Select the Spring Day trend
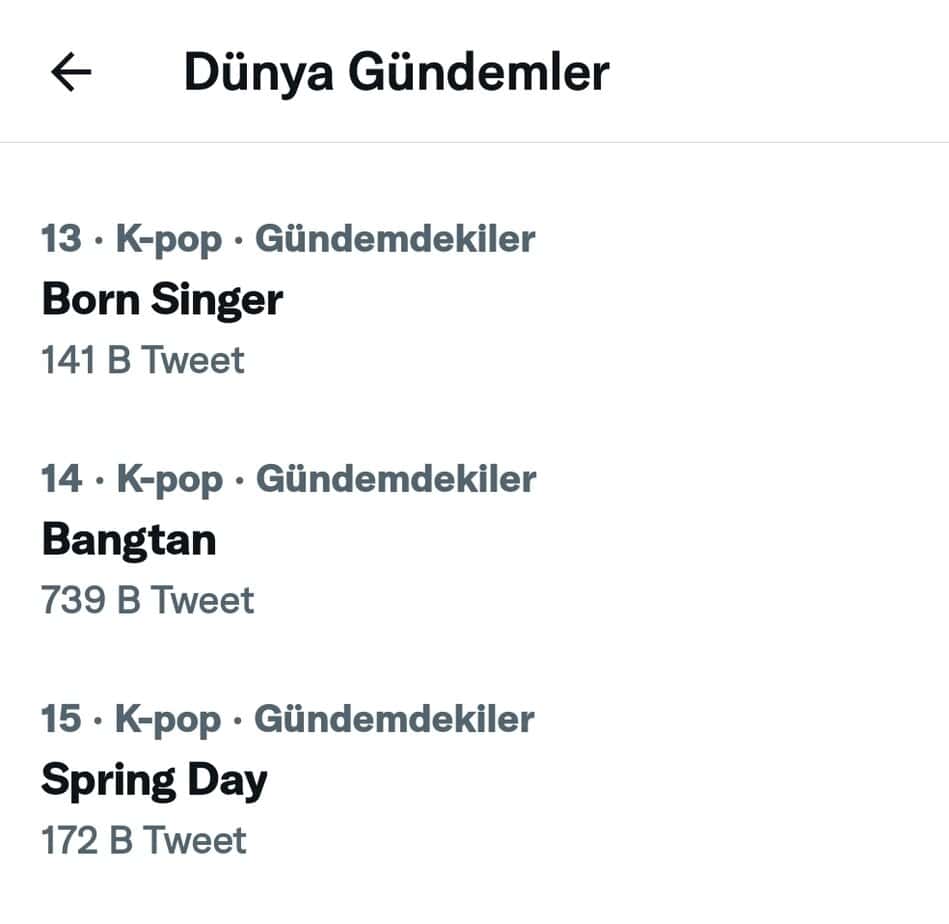Viewport: 949px width, 924px height. 154,781
